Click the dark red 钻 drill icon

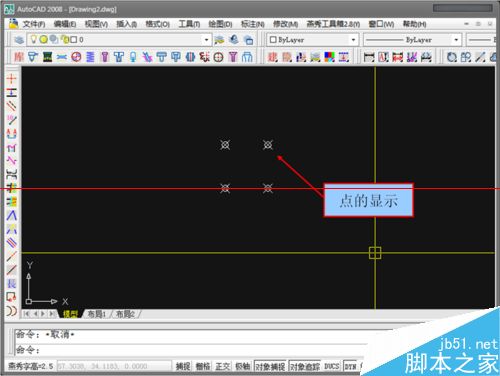(x=204, y=57)
